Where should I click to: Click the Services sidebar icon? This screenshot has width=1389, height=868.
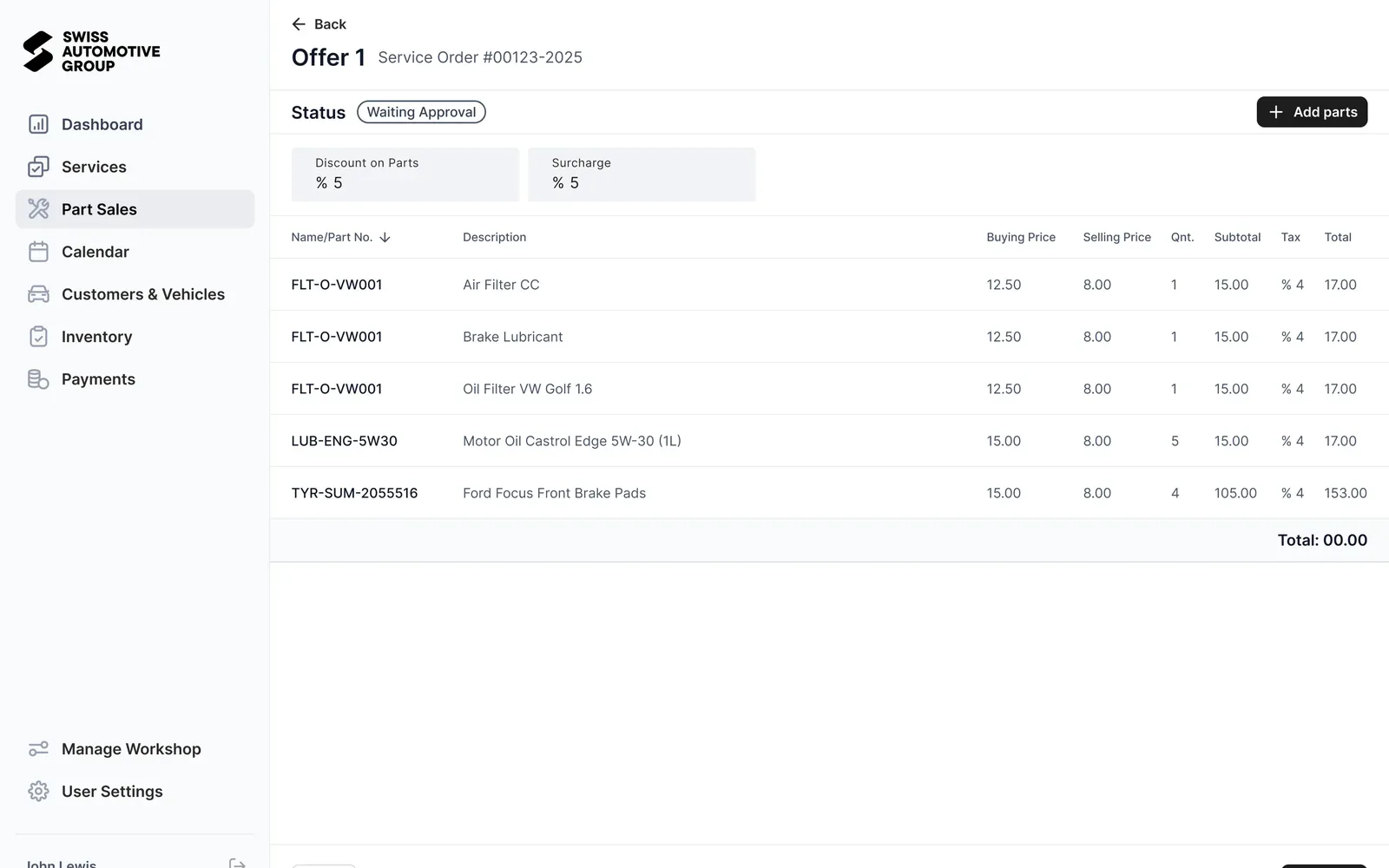tap(38, 167)
